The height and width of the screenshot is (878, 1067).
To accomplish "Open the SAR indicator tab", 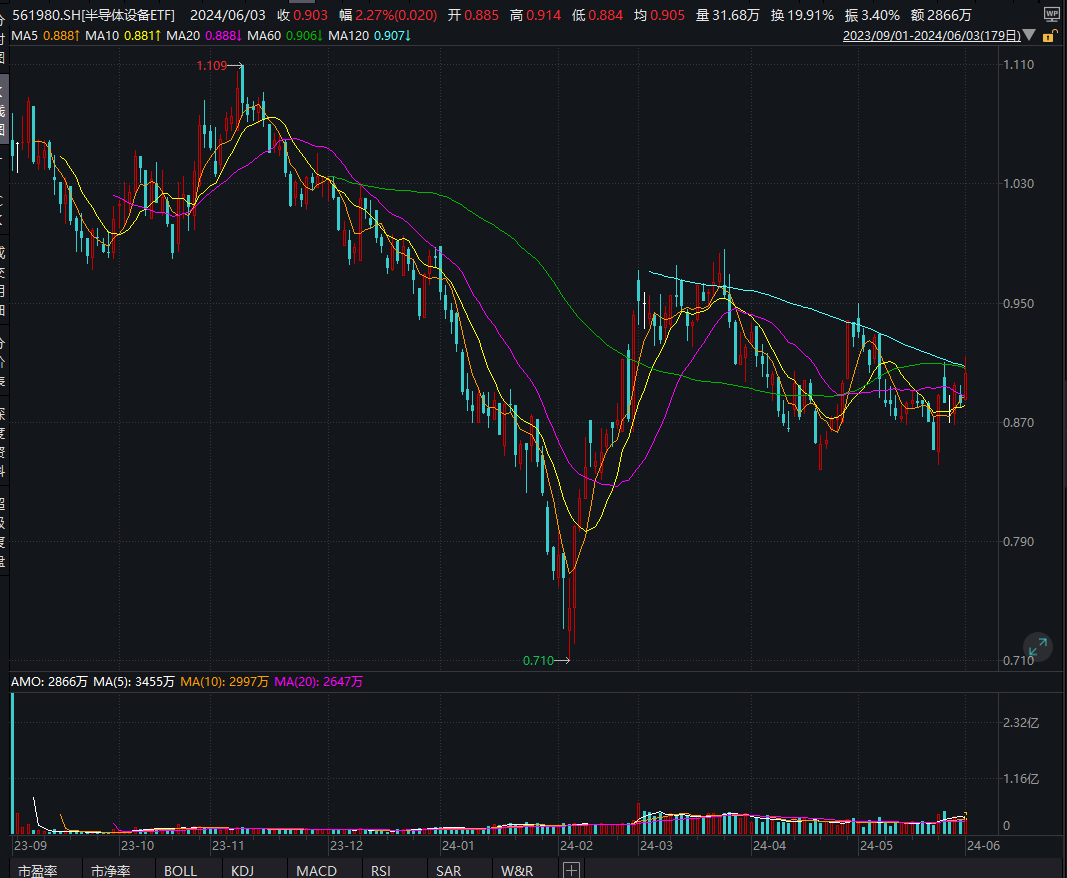I will 448,871.
